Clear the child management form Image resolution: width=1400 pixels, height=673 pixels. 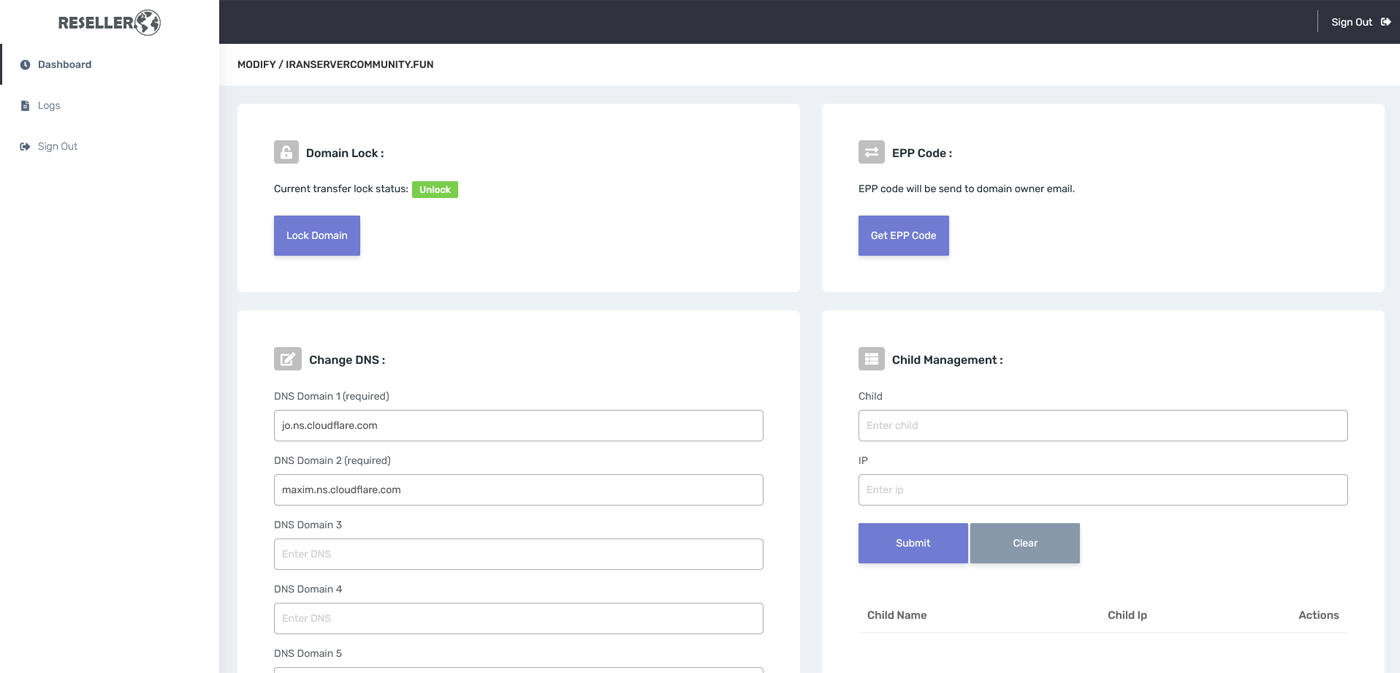(x=1024, y=543)
